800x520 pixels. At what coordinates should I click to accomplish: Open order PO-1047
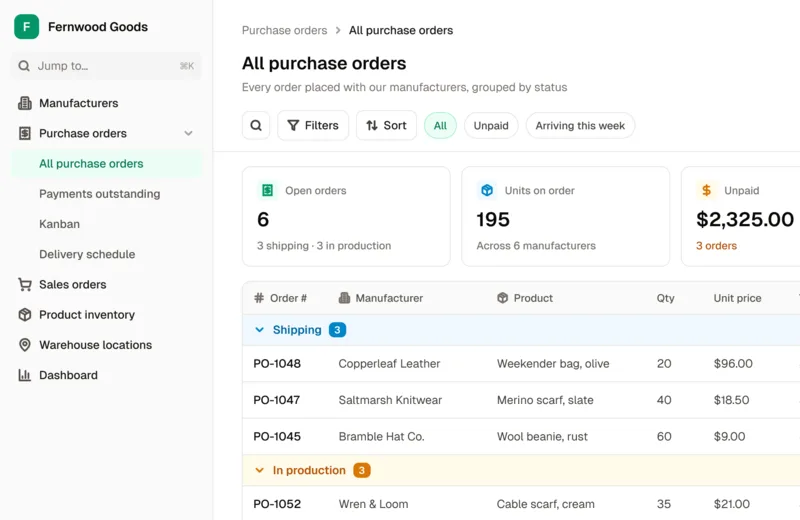pos(277,400)
